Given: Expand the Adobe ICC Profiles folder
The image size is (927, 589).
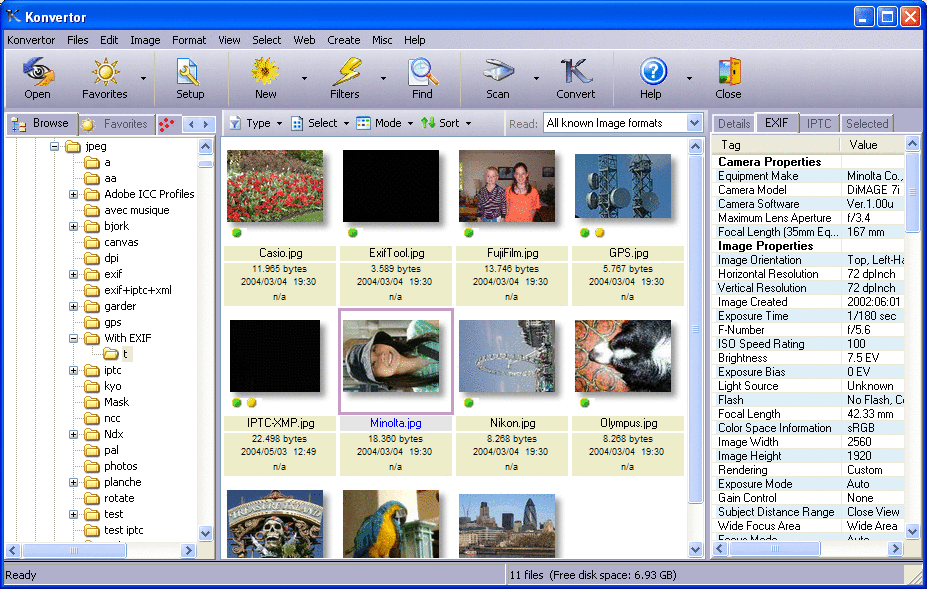Looking at the screenshot, I should tap(74, 194).
